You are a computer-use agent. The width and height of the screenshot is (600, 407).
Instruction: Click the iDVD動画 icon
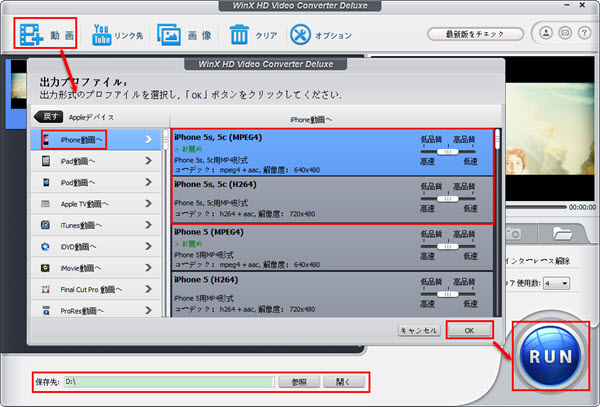(46, 247)
